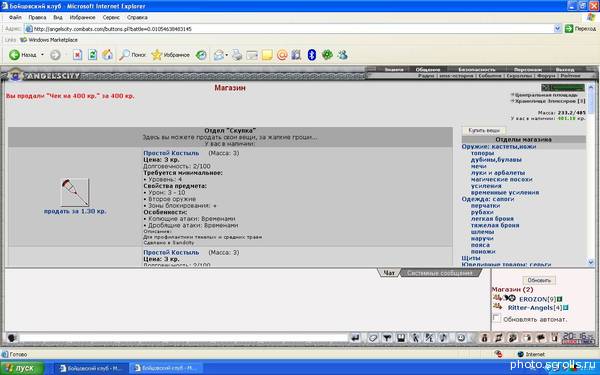Click the green ICQ flower icon
The height and width of the screenshot is (375, 600).
[327, 55]
